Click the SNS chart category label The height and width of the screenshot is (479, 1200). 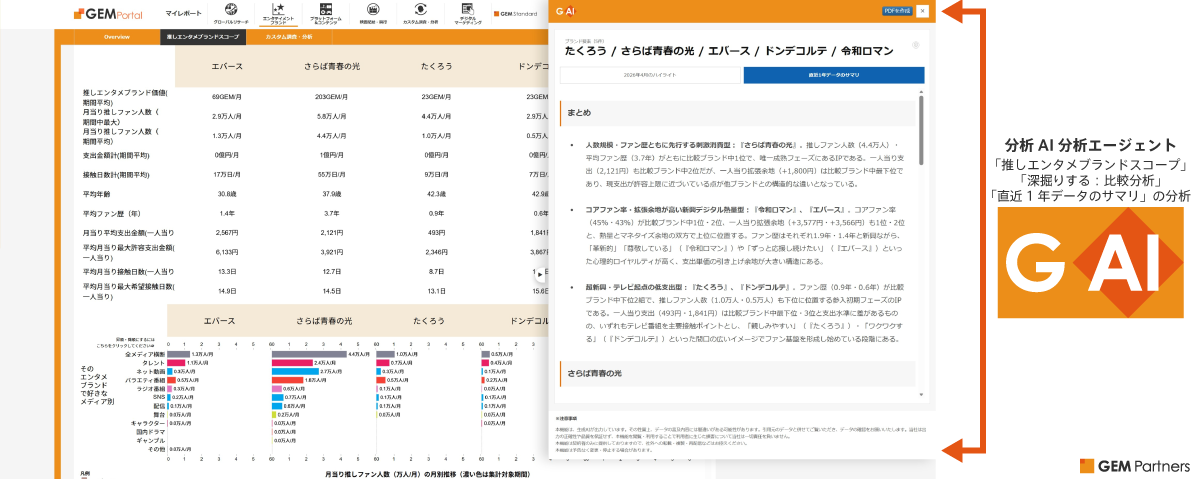[158, 397]
